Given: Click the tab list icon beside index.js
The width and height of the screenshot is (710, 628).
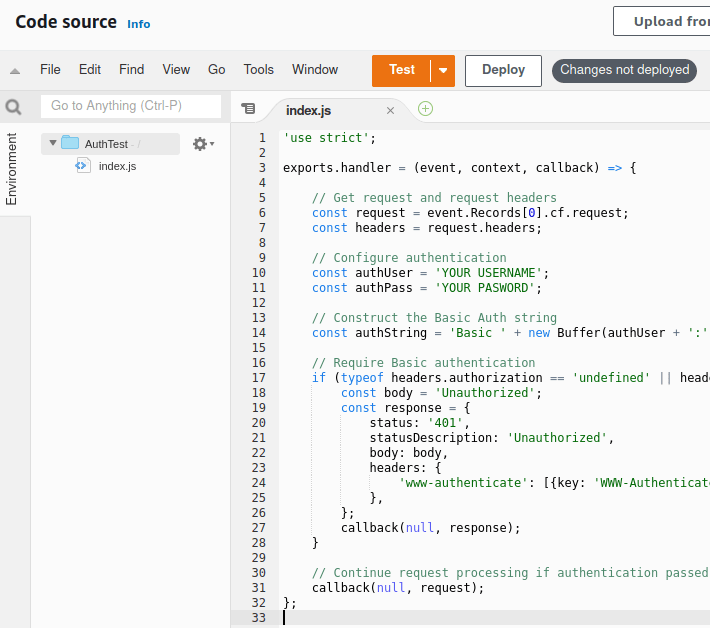Looking at the screenshot, I should click(x=248, y=109).
